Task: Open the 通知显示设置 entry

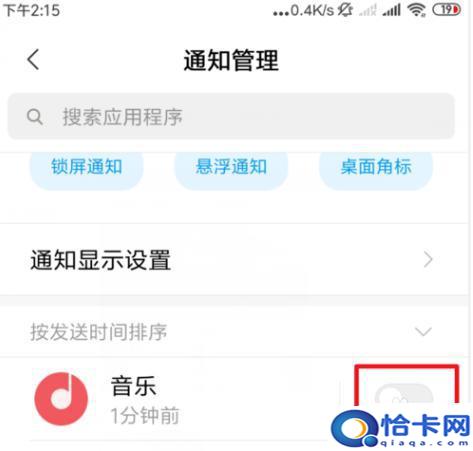Action: point(234,259)
